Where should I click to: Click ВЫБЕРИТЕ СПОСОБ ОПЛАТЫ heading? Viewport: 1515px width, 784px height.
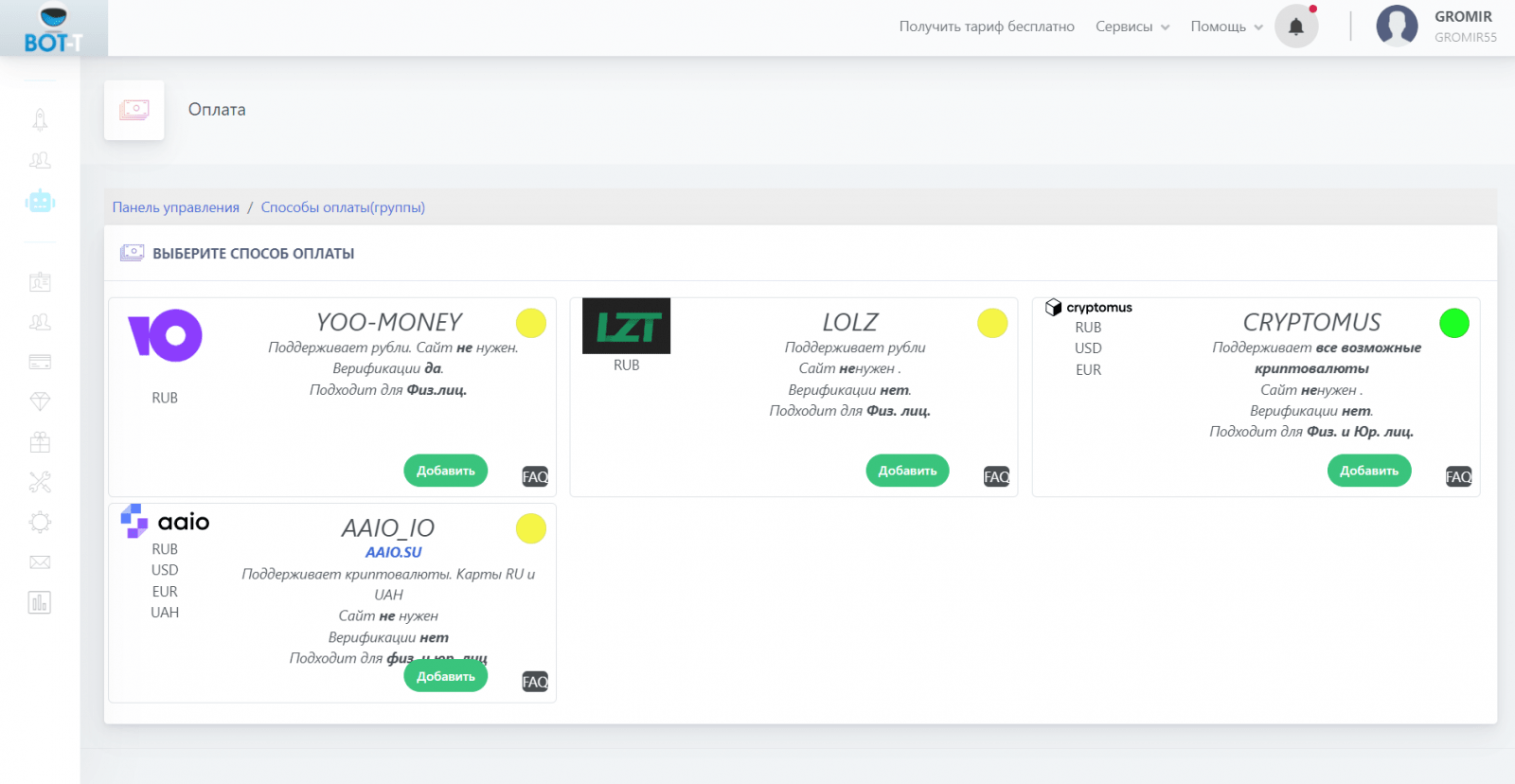[254, 254]
